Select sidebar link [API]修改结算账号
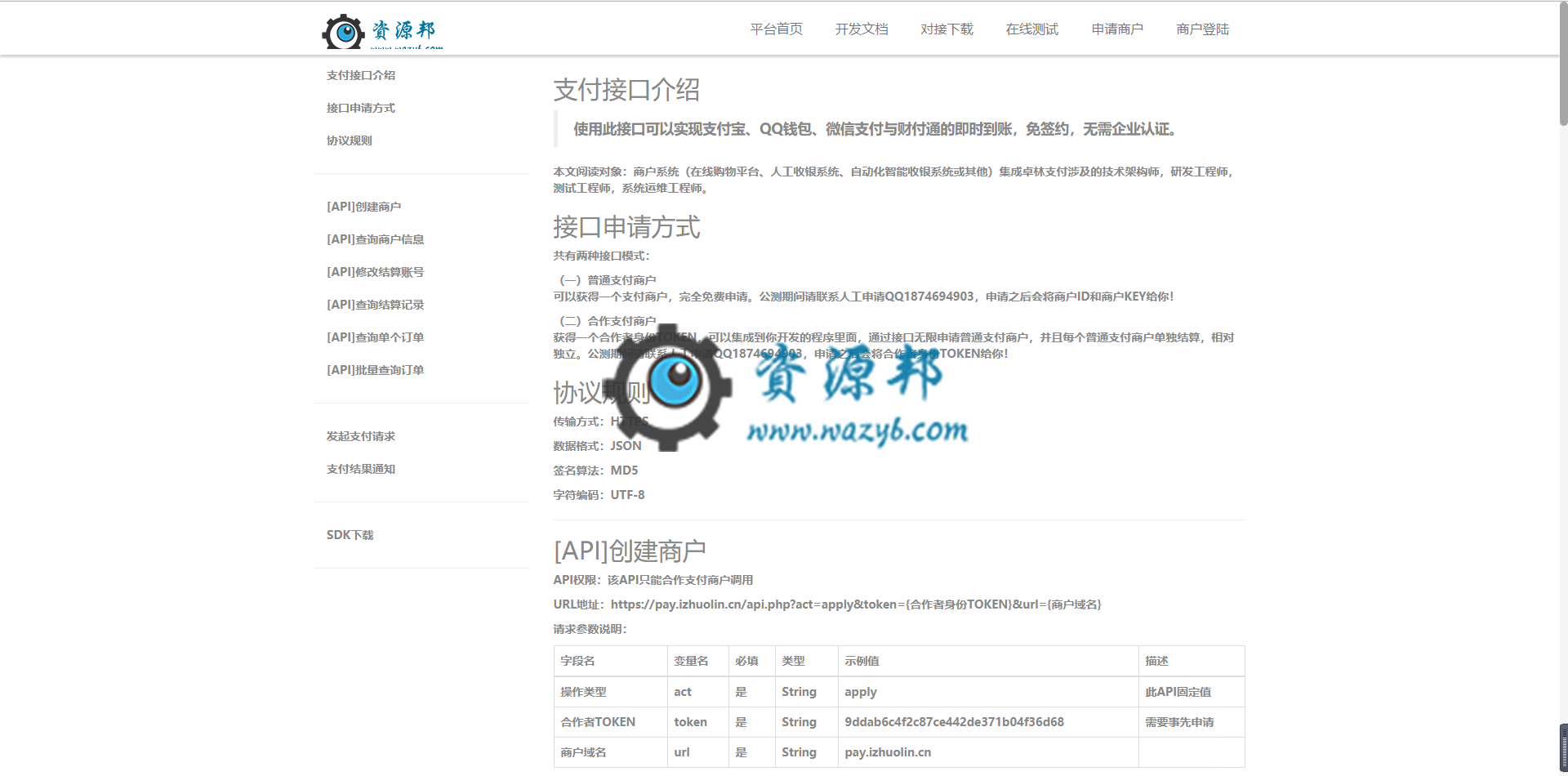 376,272
